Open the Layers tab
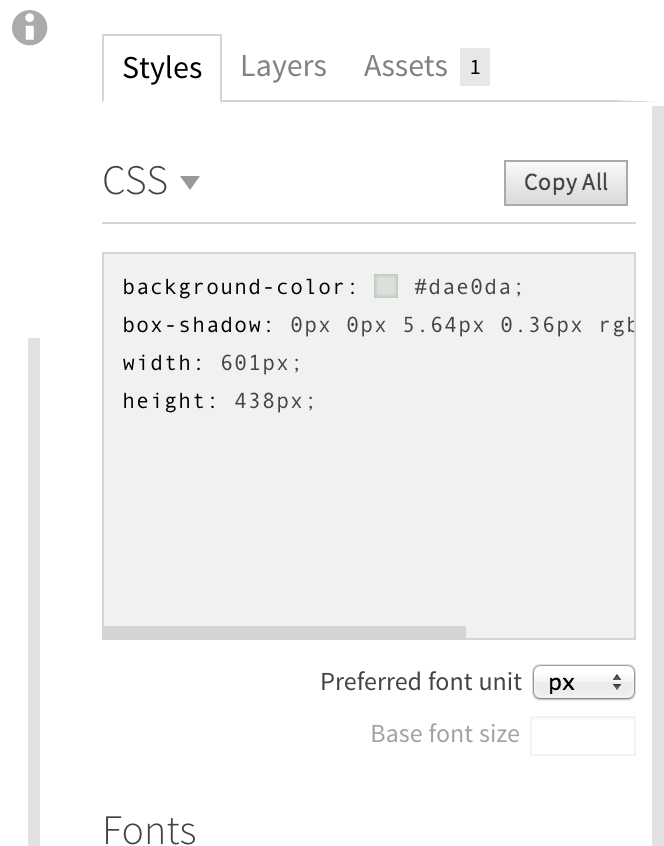Screen dimensions: 664x846 pyautogui.click(x=284, y=66)
